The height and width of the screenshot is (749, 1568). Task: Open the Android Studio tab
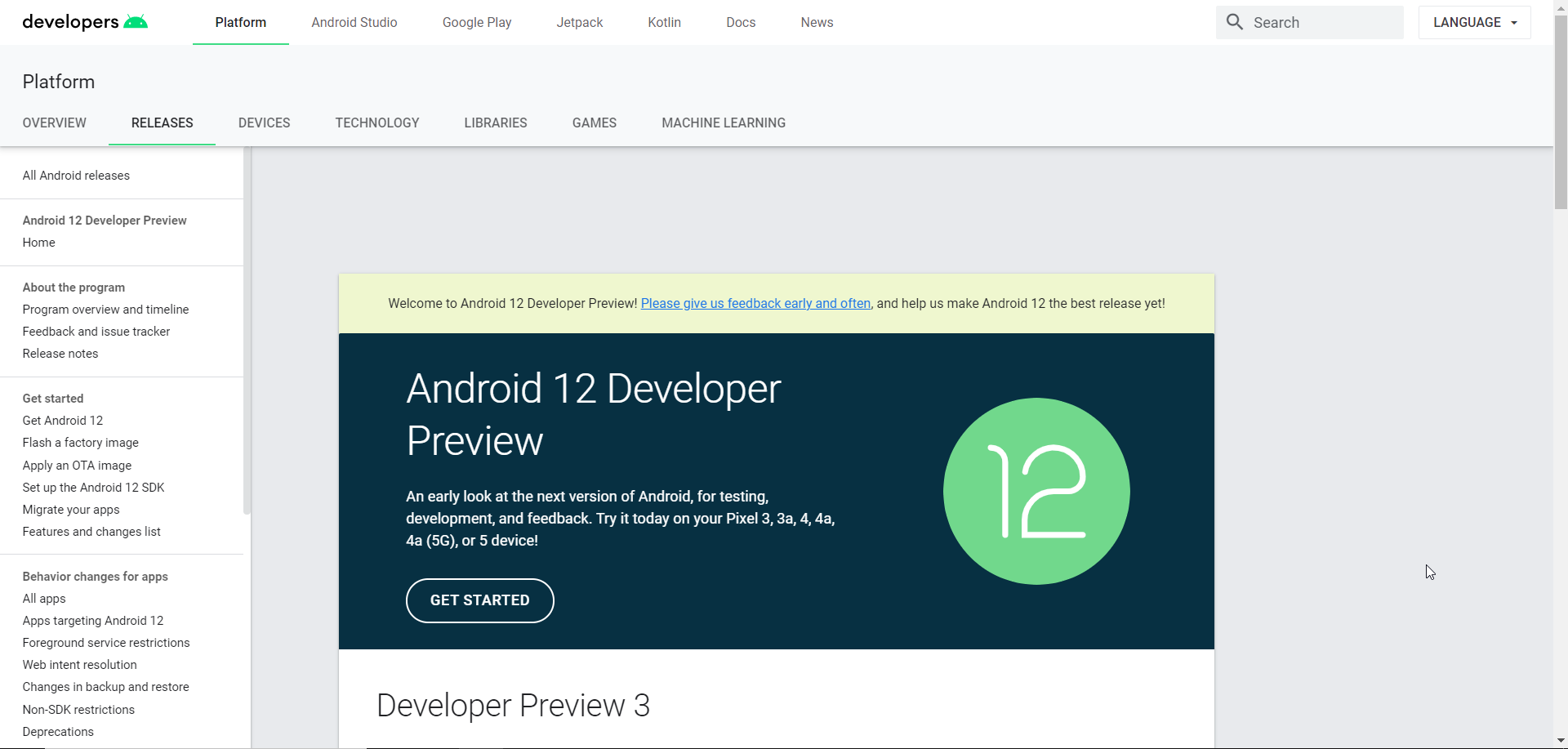(354, 22)
